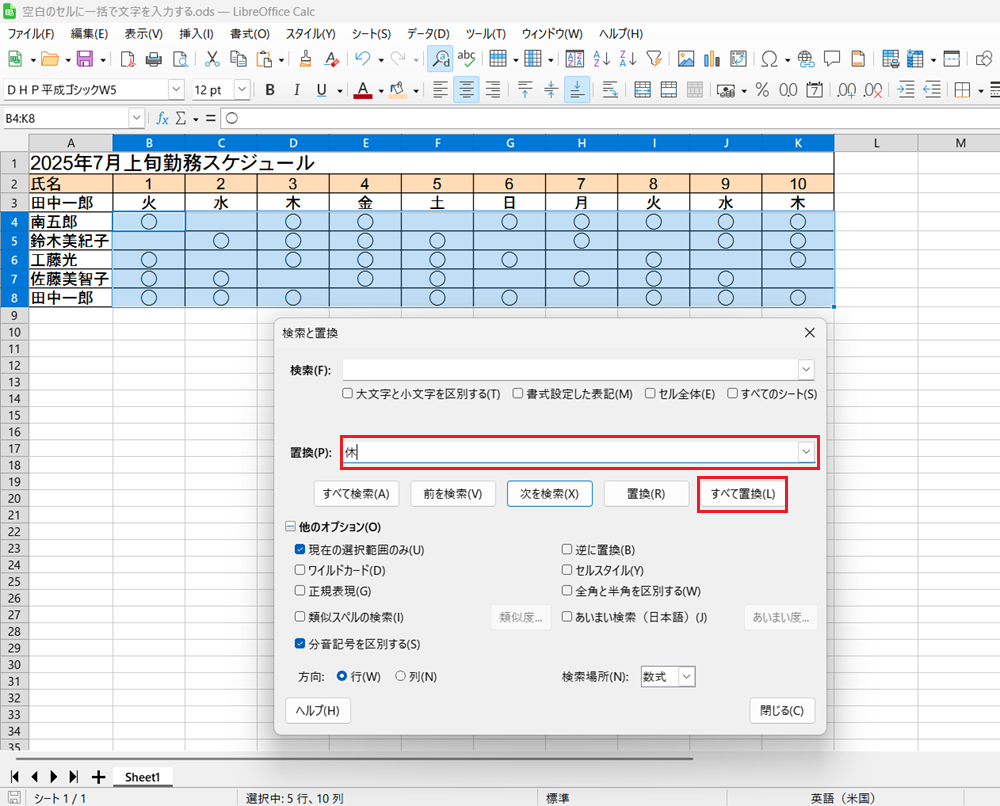Open the 検索場所 数式 dropdown
This screenshot has height=806, width=1000.
point(687,677)
